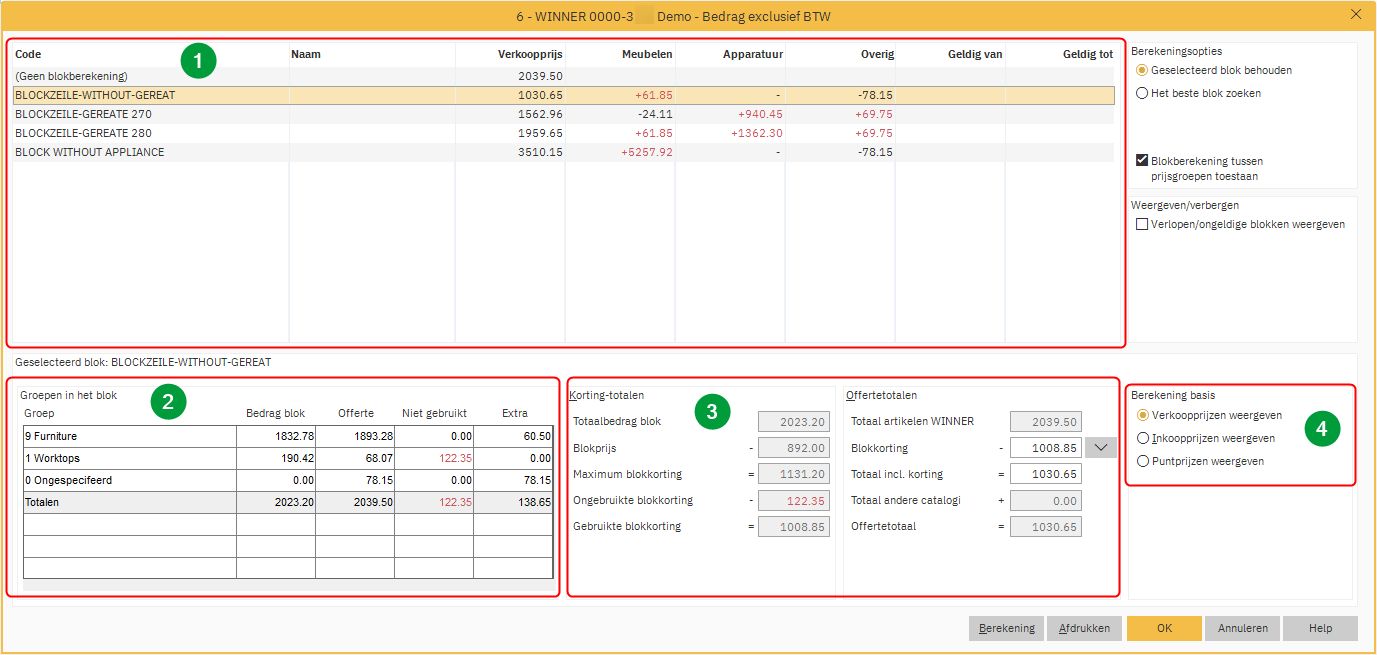Select 'Puntprijzen weergeven' radio button
This screenshot has width=1377, height=655.
[1145, 462]
